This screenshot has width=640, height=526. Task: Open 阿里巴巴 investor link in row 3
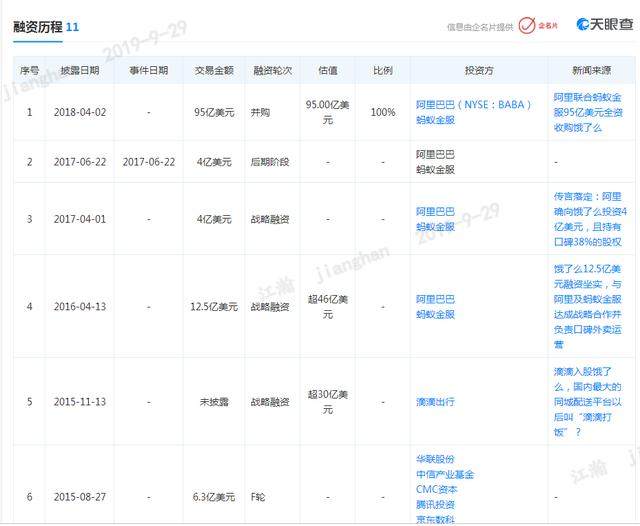(435, 211)
